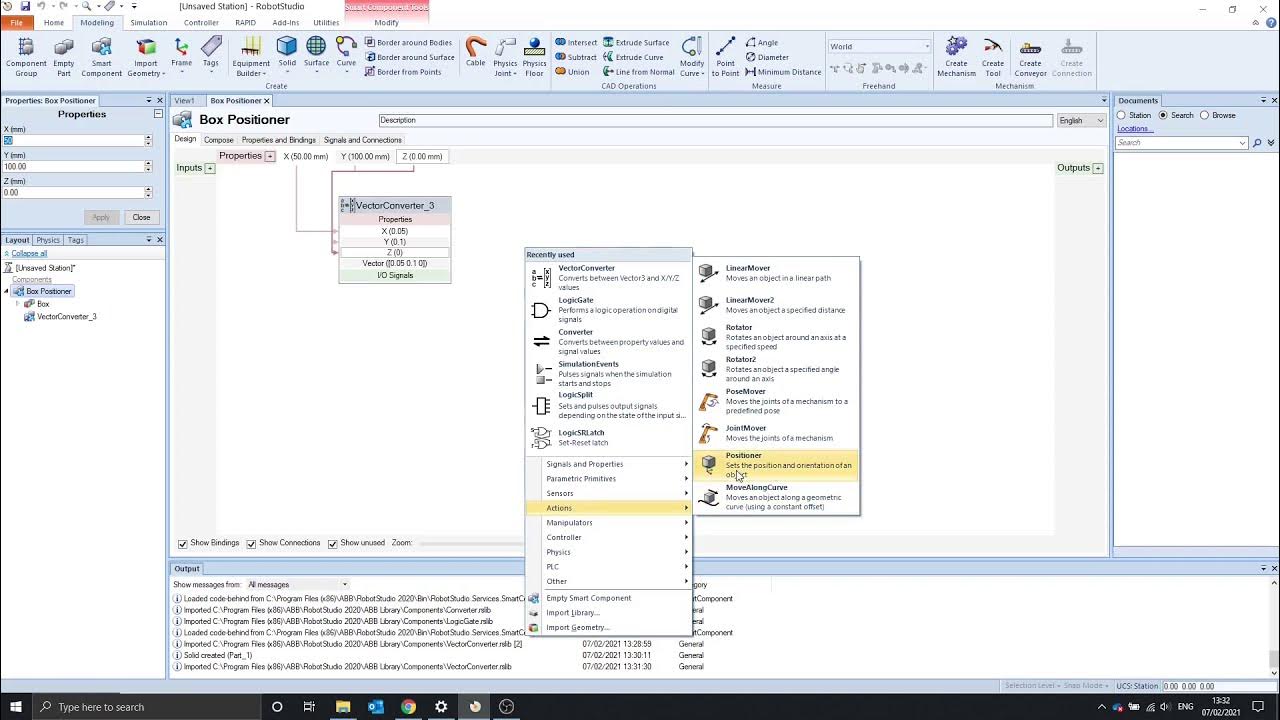Click the Description text field
The width and height of the screenshot is (1280, 720).
coord(715,120)
